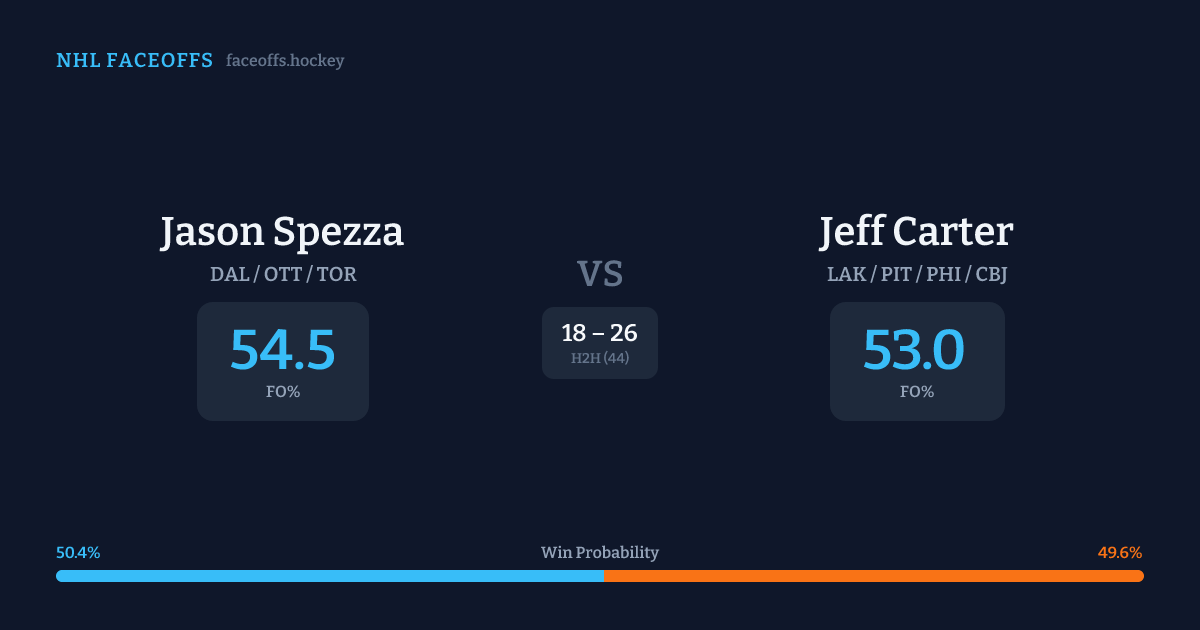This screenshot has width=1200, height=630.
Task: Click the 53.0 faceoff percentage value
Action: point(914,349)
